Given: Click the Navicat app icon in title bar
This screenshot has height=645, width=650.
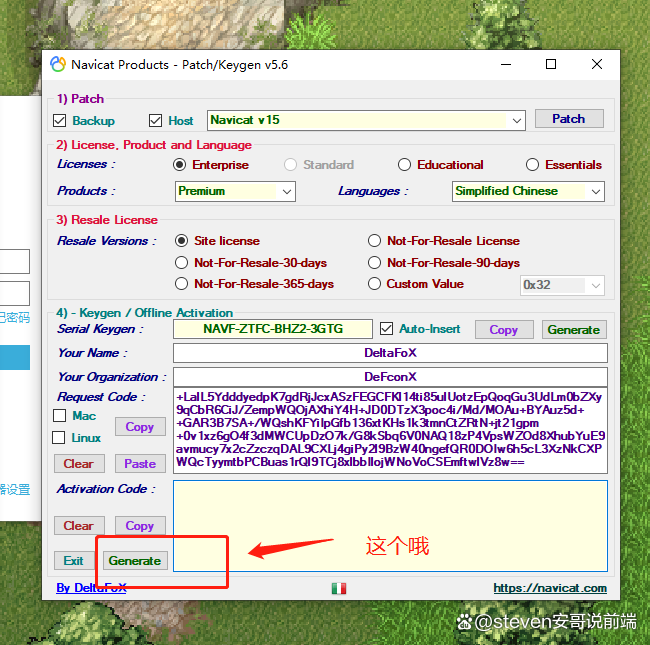Looking at the screenshot, I should [x=59, y=64].
